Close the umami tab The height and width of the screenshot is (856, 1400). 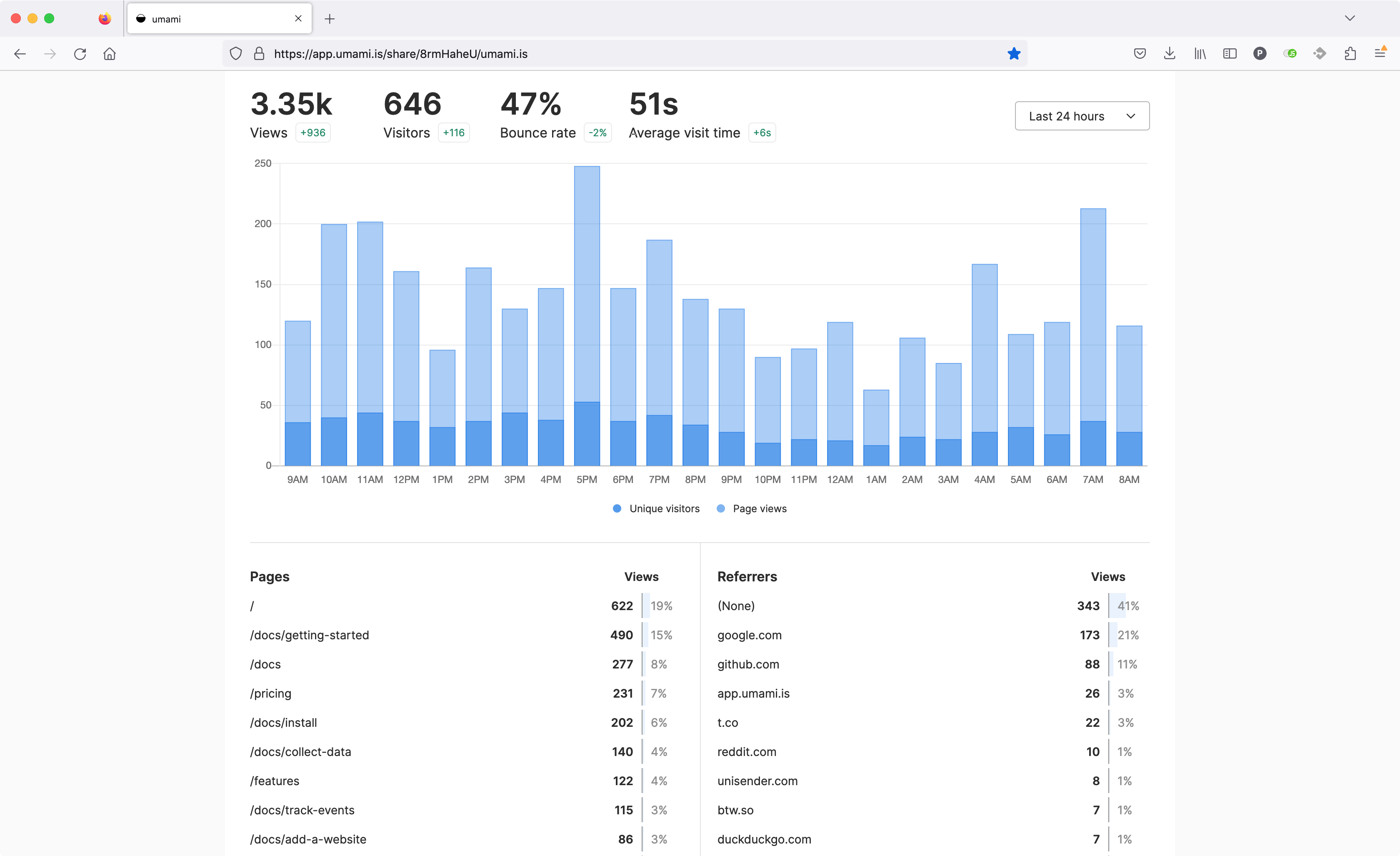tap(298, 19)
